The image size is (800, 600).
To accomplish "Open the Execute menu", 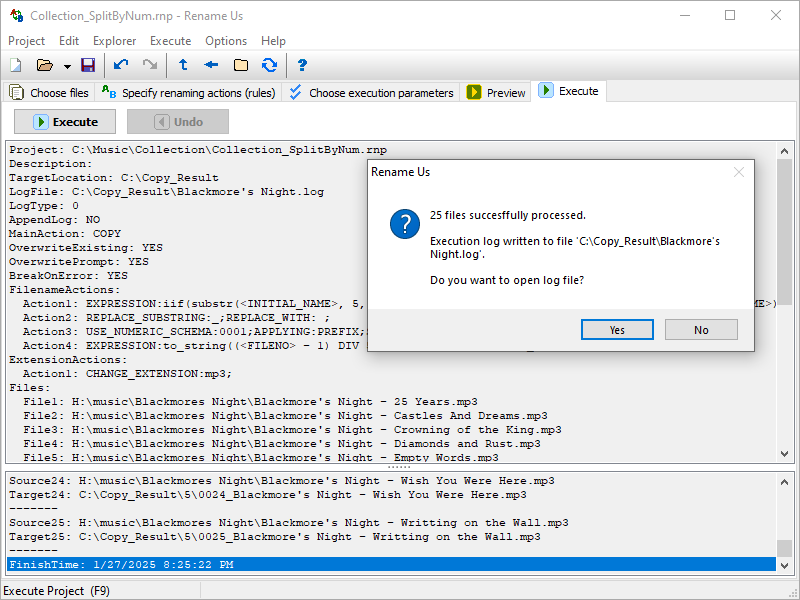I will [170, 41].
